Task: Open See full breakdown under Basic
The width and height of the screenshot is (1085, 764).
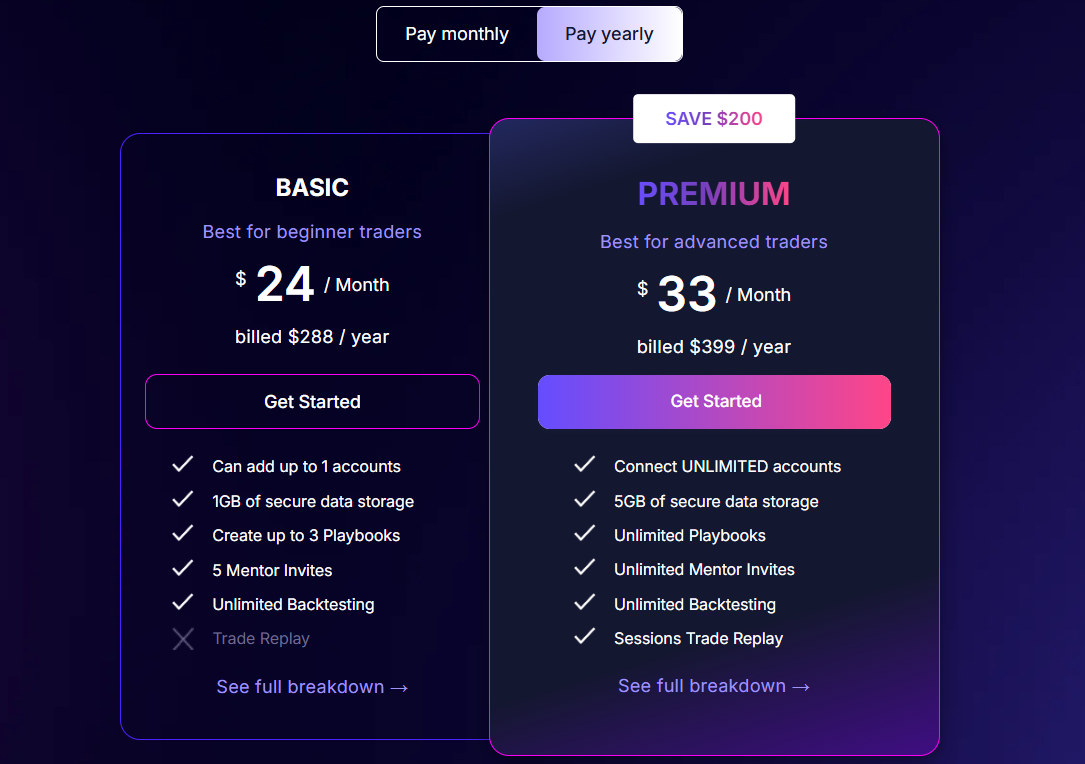Action: (312, 687)
